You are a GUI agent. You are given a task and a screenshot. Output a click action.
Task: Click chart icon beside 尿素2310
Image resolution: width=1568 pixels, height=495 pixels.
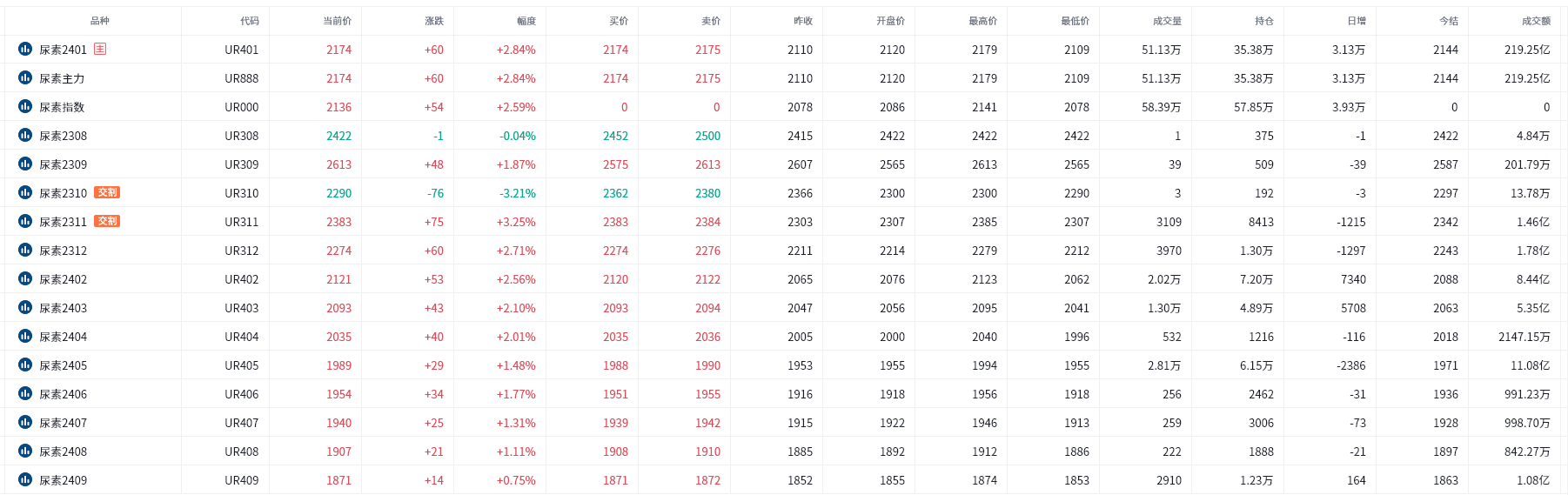pyautogui.click(x=25, y=192)
